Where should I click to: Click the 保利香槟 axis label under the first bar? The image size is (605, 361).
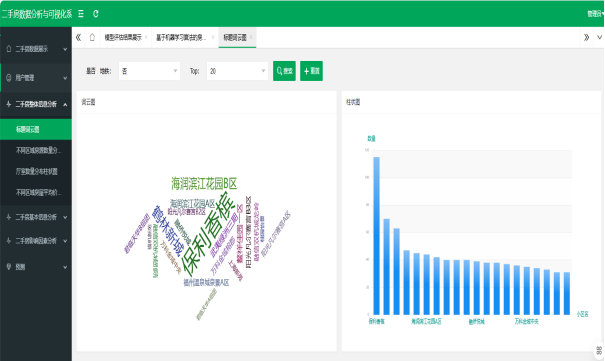(377, 321)
